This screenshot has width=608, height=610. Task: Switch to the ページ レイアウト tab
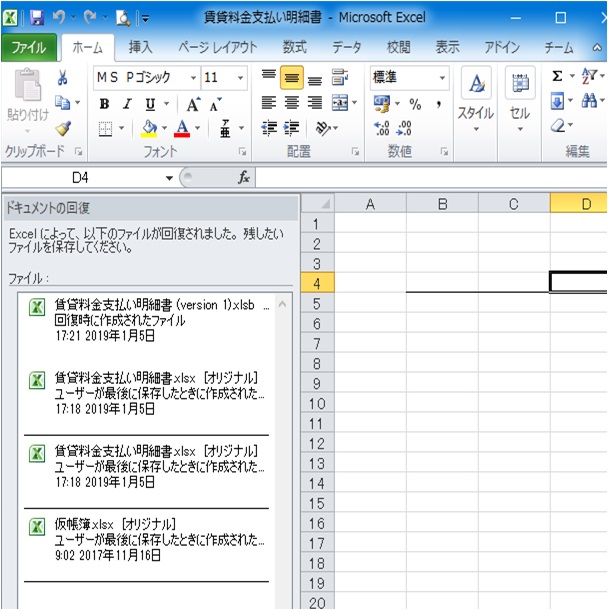pyautogui.click(x=218, y=47)
